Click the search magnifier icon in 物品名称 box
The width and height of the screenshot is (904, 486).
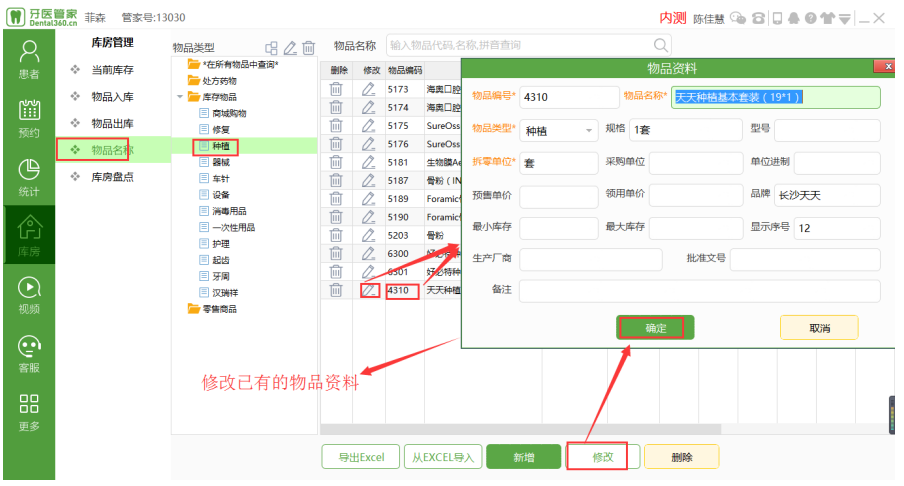[x=661, y=45]
